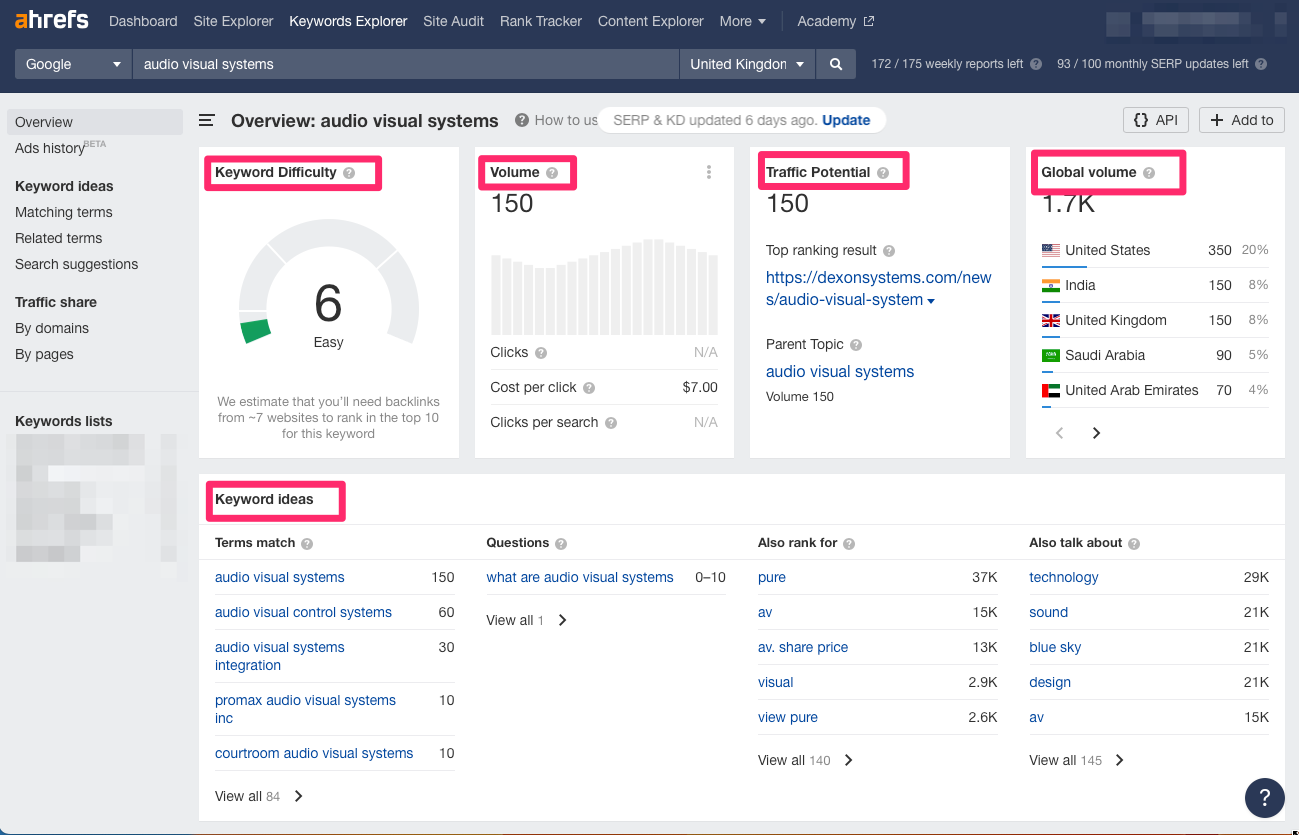The height and width of the screenshot is (835, 1299).
Task: Expand the More navigation menu
Action: (743, 21)
